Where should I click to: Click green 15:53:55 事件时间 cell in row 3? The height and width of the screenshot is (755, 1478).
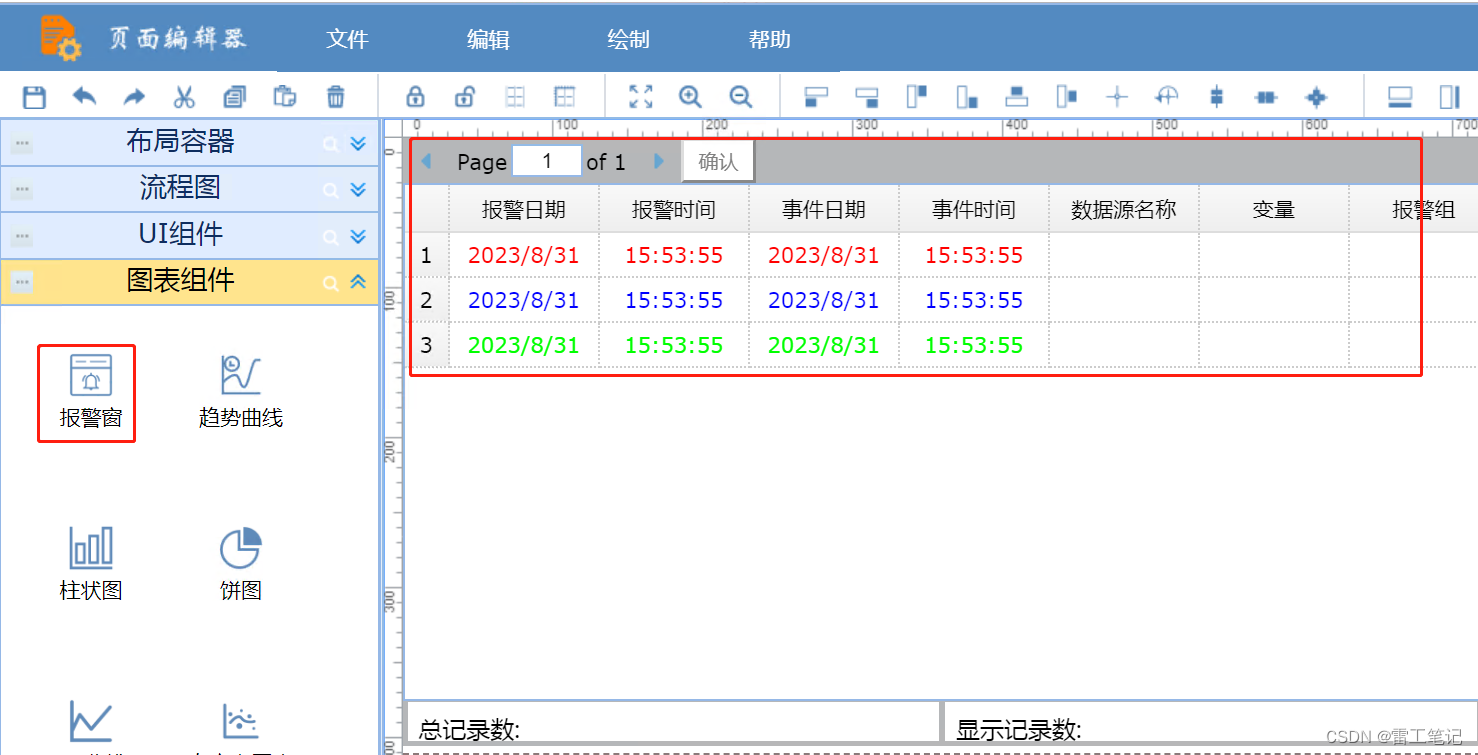974,345
